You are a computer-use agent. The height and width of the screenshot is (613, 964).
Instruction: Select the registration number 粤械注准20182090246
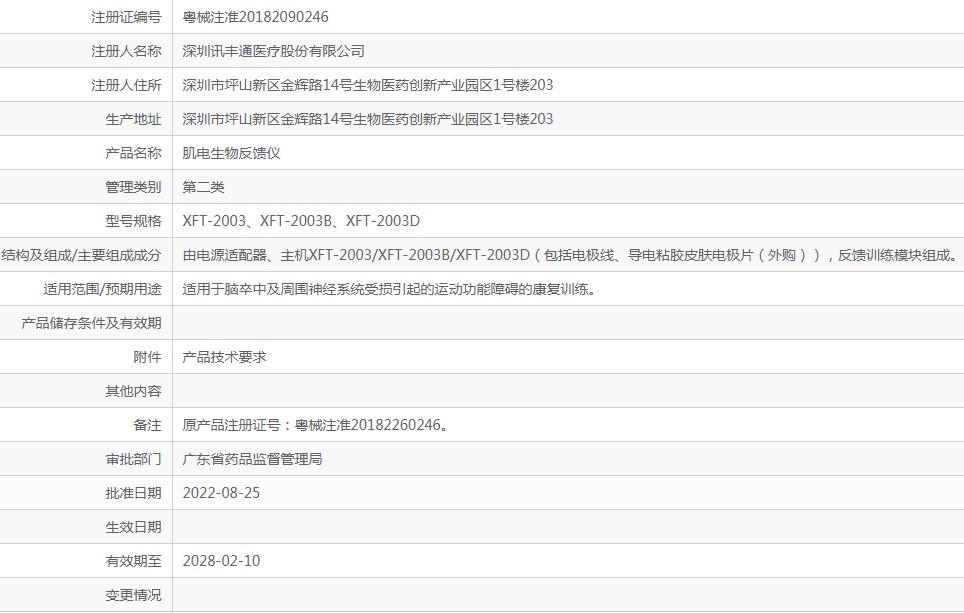tap(255, 17)
